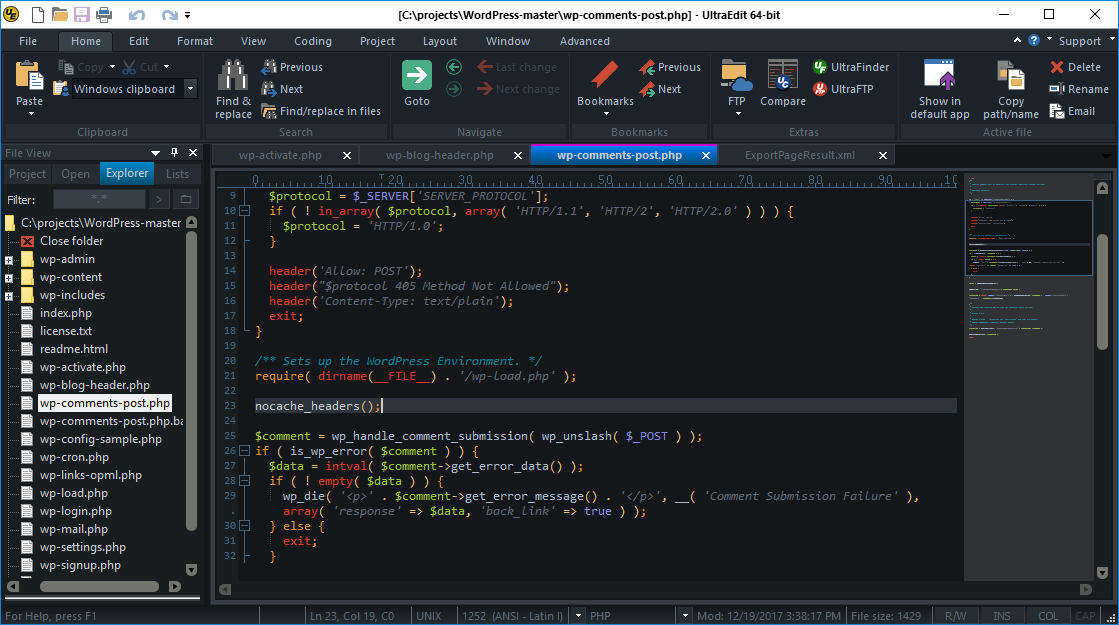1119x625 pixels.
Task: Click Show in default app icon
Action: pyautogui.click(x=939, y=75)
